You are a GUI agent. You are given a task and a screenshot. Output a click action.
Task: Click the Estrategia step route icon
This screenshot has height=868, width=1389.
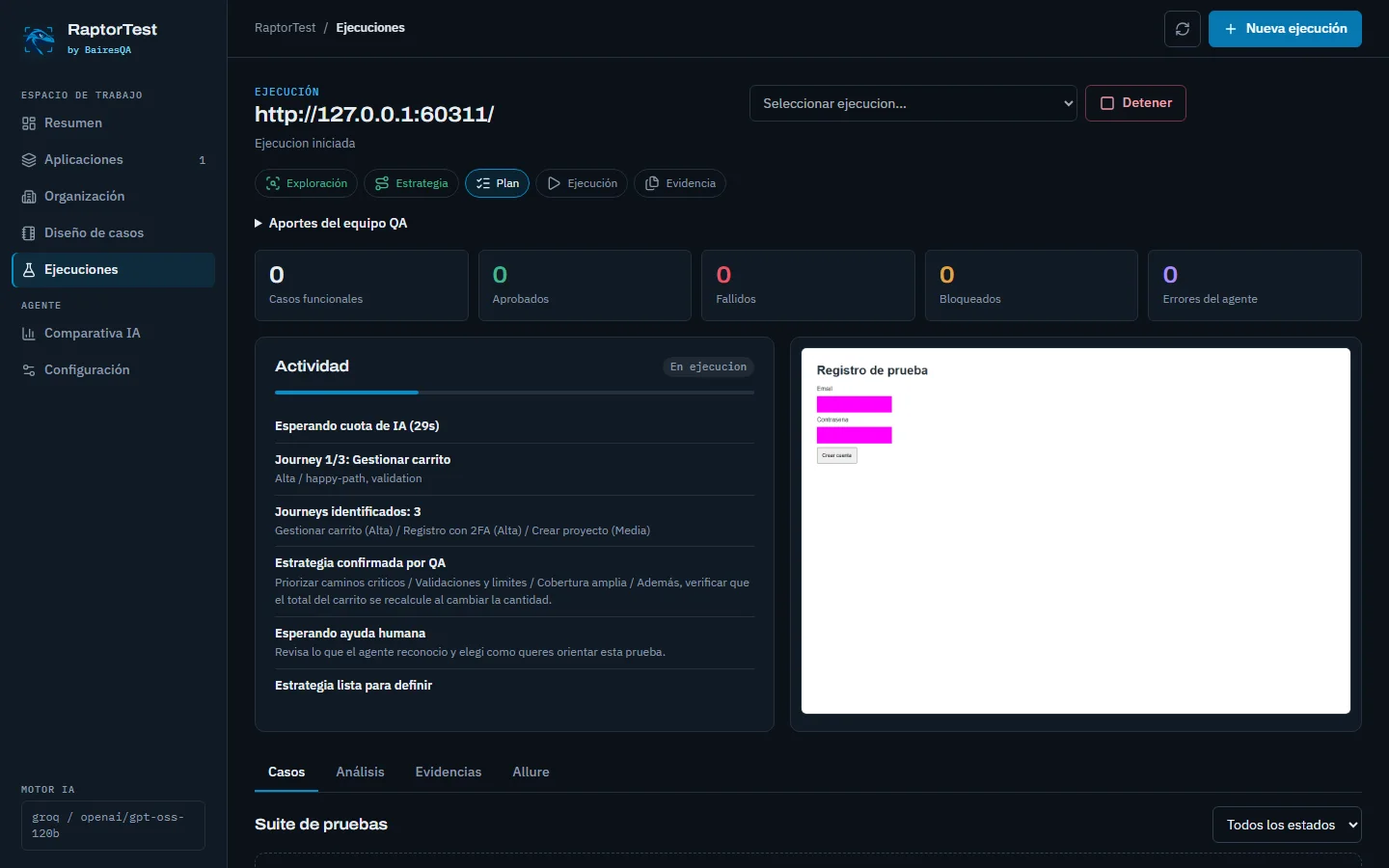(382, 183)
